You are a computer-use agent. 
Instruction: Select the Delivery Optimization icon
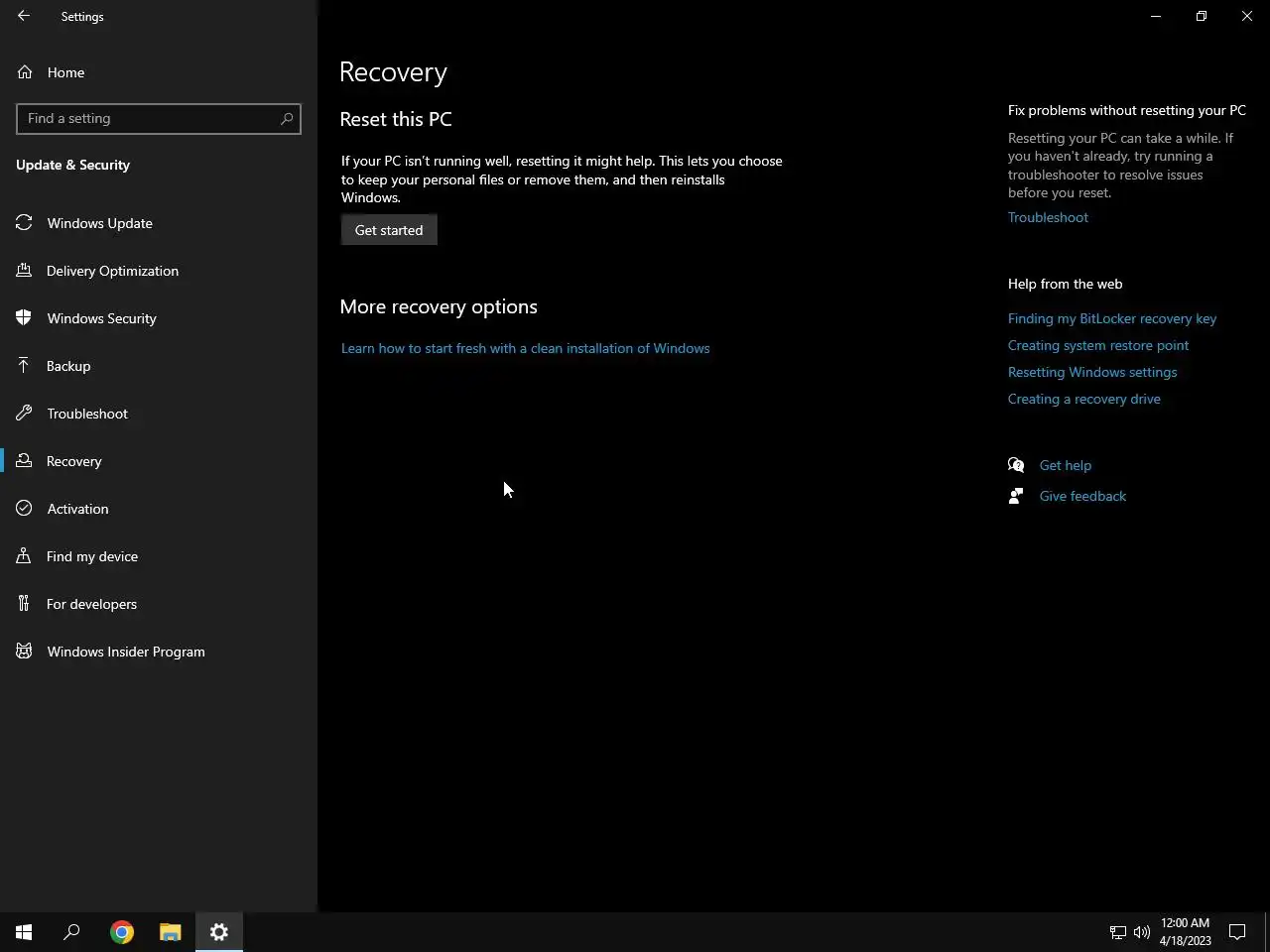24,271
